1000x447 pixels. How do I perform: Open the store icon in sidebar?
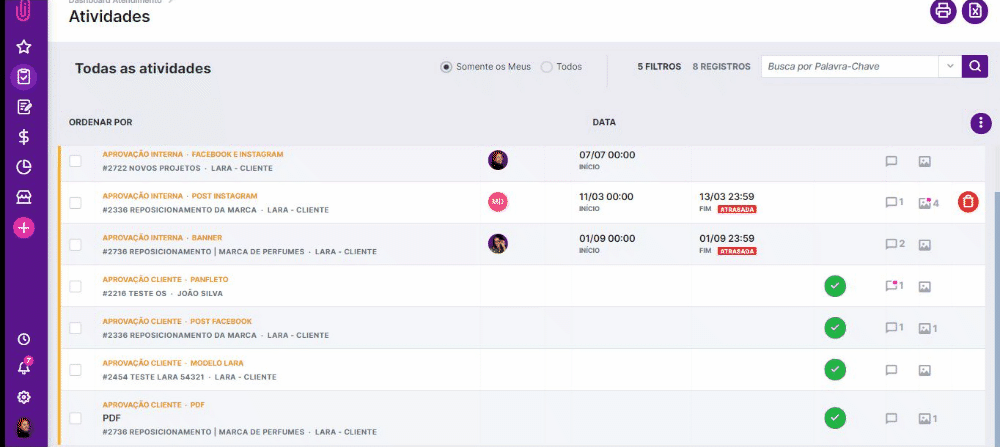click(24, 197)
